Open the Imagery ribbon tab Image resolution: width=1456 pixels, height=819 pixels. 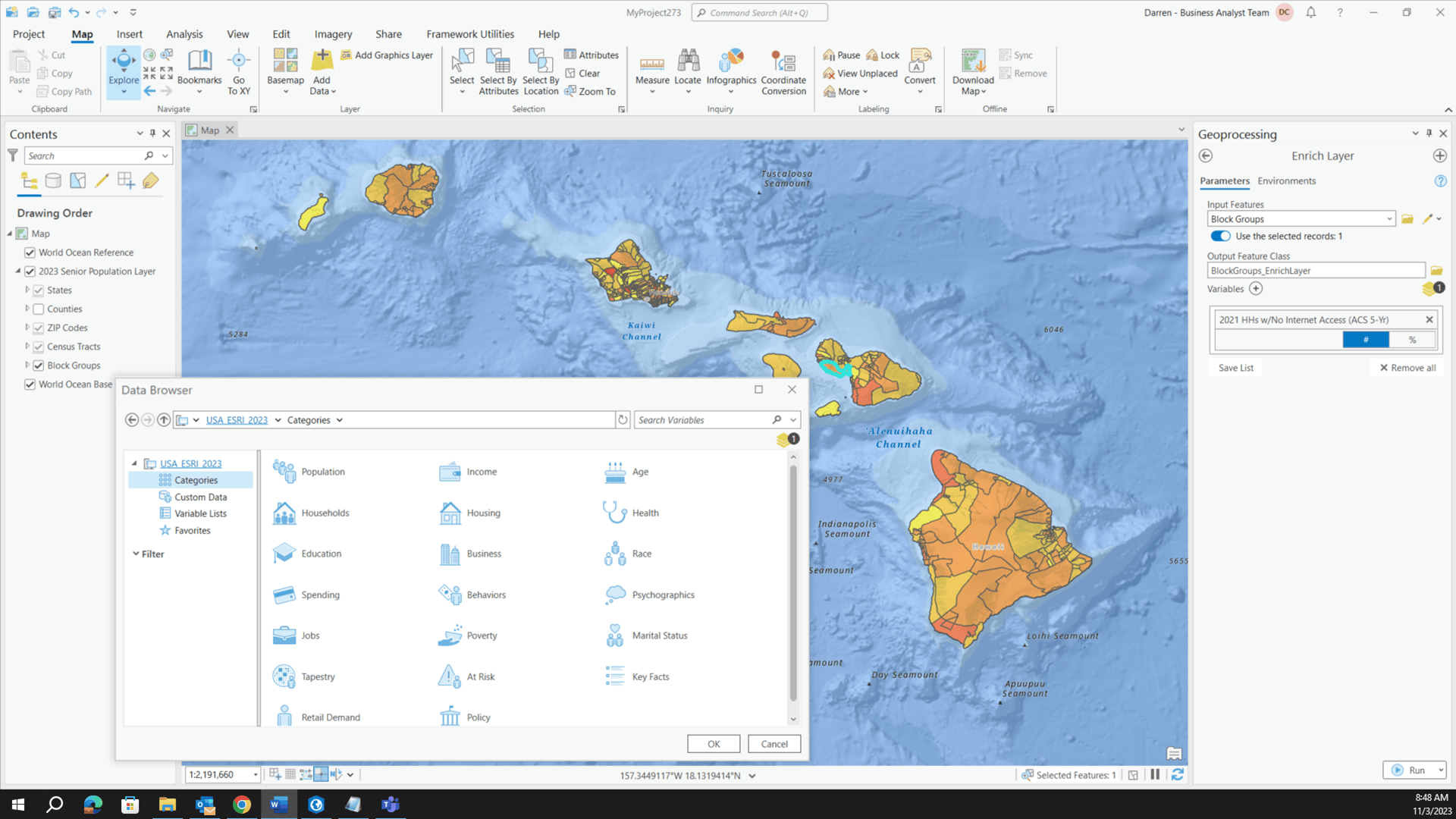click(332, 34)
